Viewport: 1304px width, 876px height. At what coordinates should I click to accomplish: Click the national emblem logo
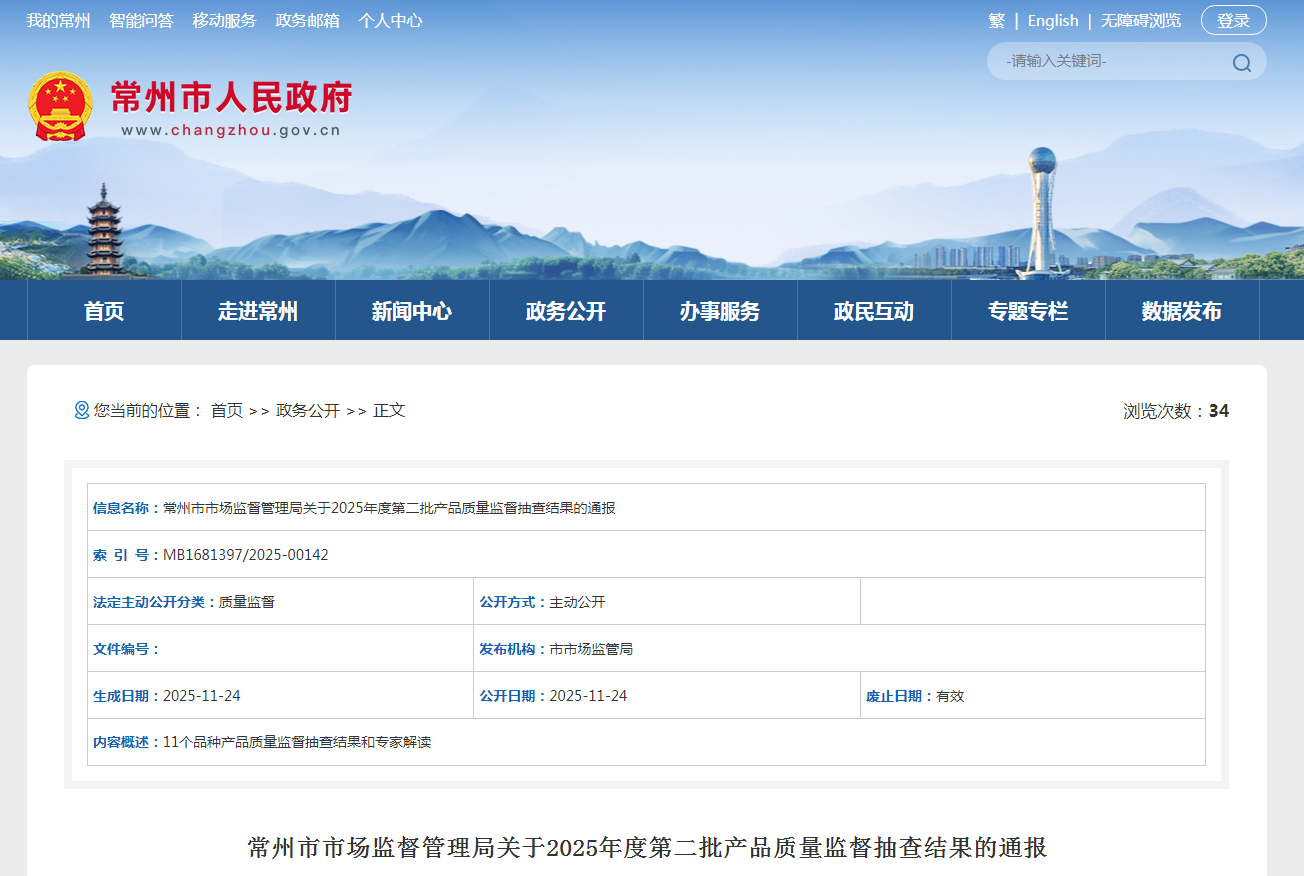60,106
